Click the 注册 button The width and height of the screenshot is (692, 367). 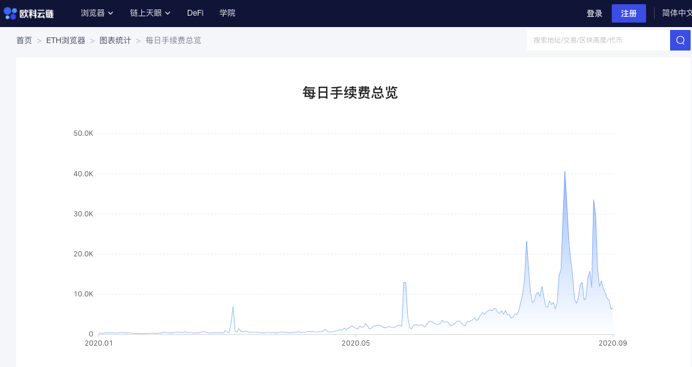point(628,13)
